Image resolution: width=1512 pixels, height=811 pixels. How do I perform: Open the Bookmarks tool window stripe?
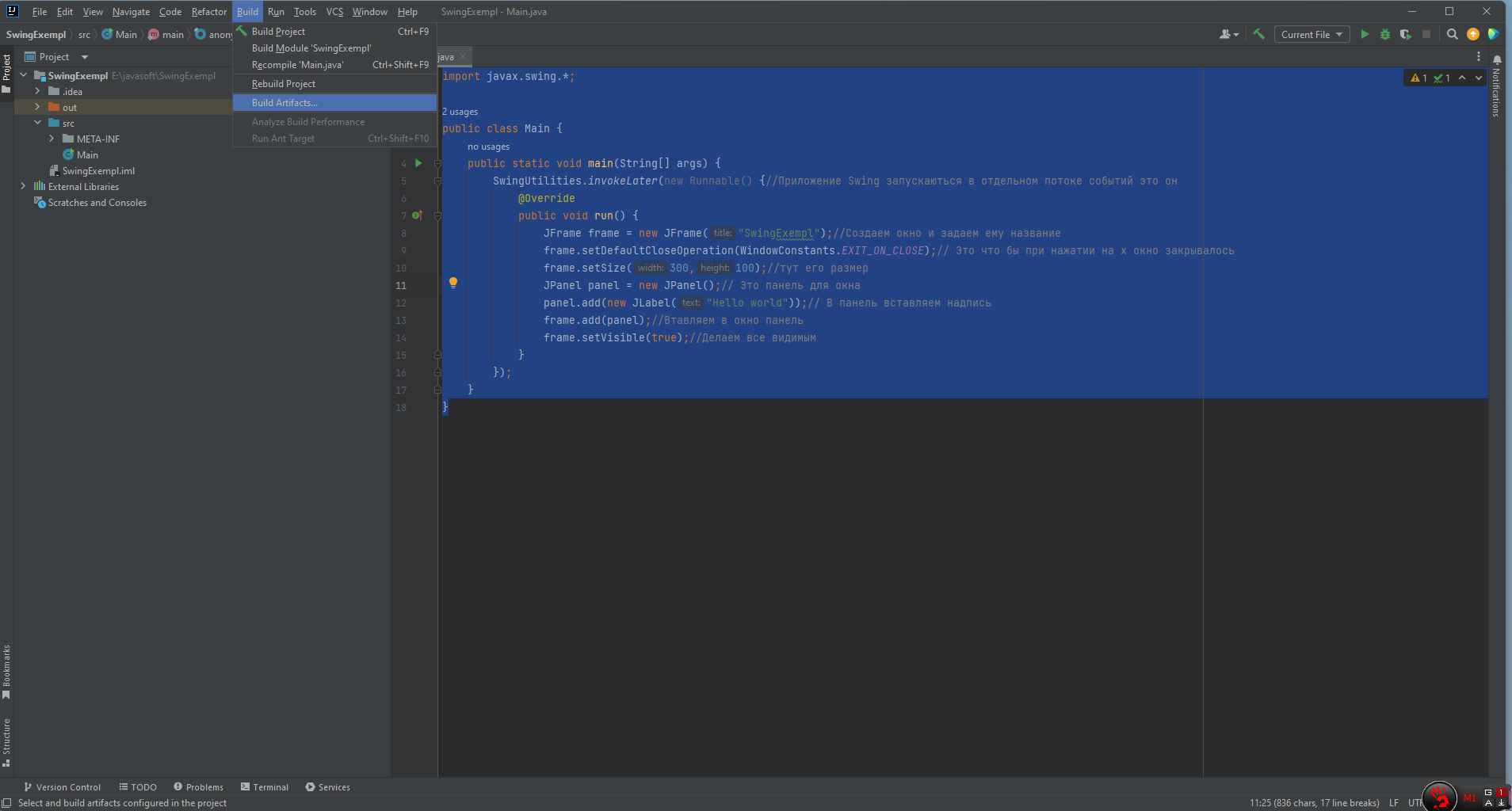click(6, 672)
